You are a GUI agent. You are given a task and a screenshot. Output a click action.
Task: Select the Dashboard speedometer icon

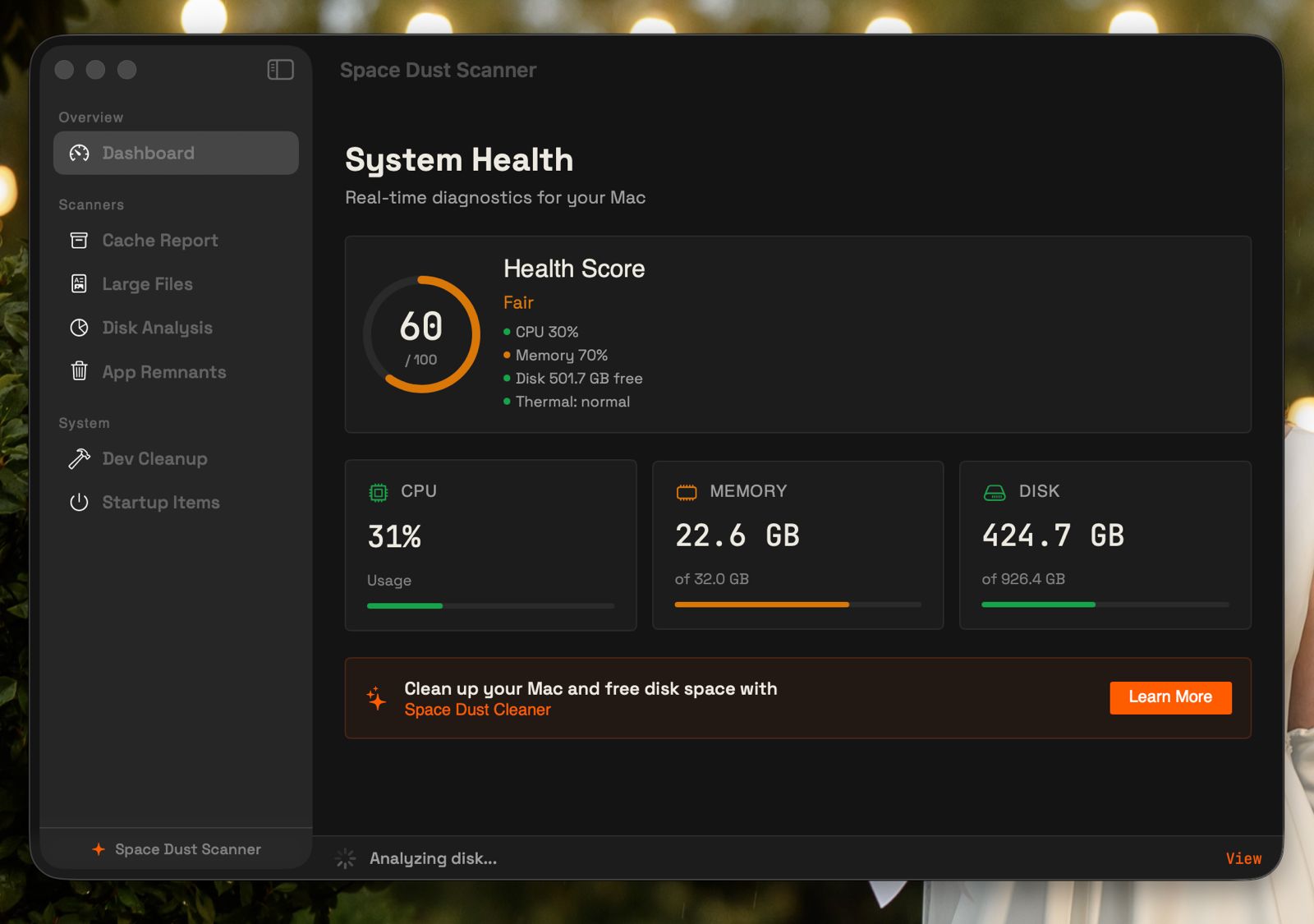pos(80,153)
